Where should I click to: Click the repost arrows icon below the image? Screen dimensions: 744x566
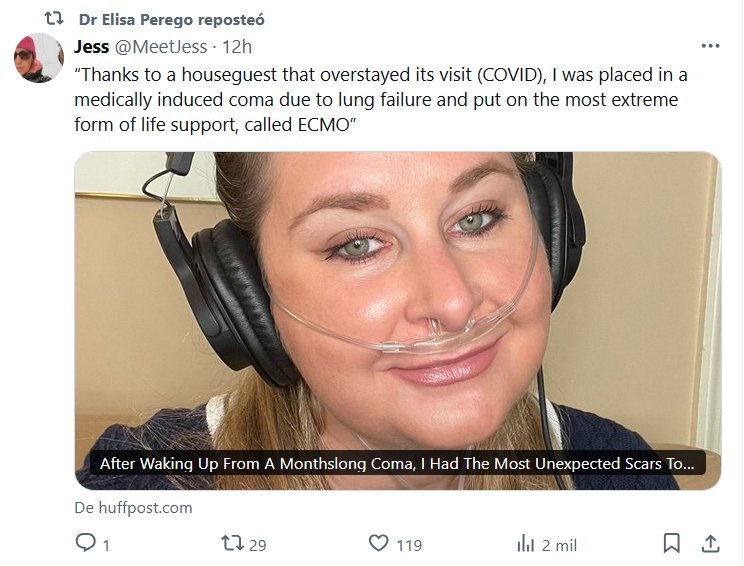click(231, 544)
